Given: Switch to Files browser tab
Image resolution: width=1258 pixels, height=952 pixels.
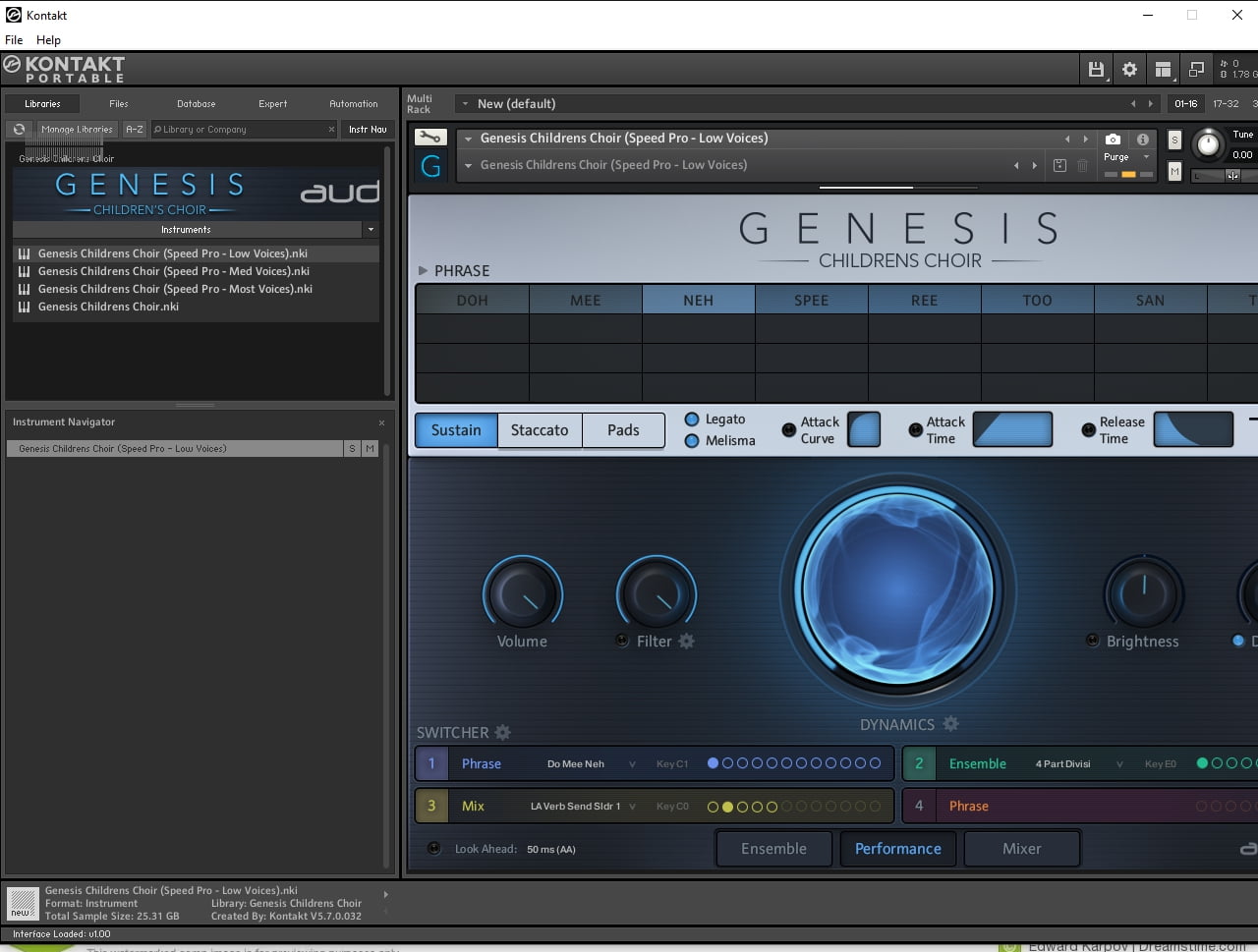Looking at the screenshot, I should click(x=119, y=103).
